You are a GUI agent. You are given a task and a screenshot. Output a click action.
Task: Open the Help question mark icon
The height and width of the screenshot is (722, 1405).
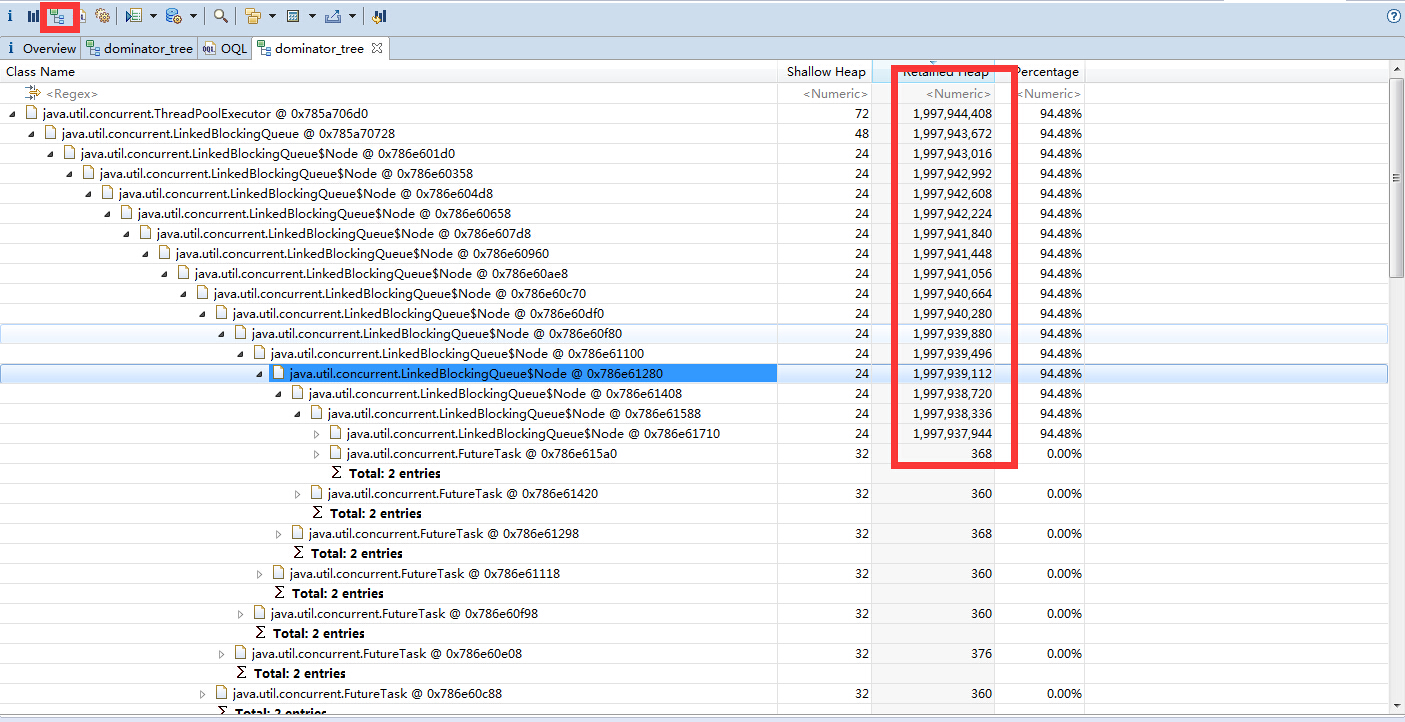tap(1394, 16)
